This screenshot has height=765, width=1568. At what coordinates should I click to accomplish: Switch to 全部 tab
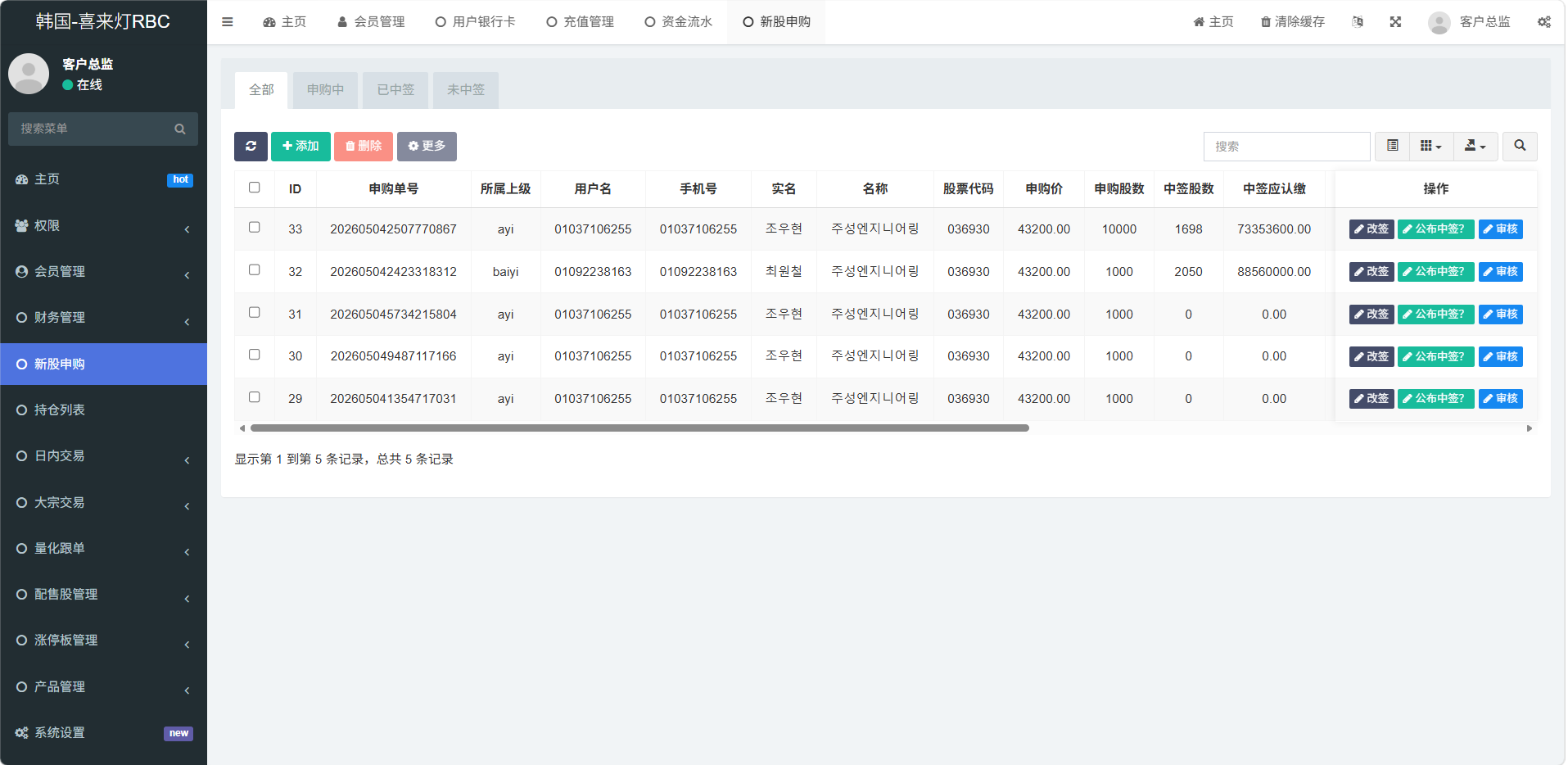point(261,90)
